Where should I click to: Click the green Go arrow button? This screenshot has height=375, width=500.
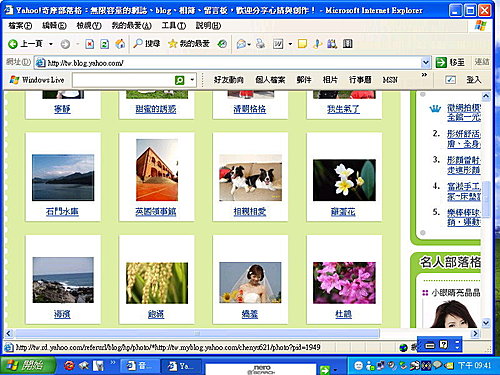click(x=441, y=62)
